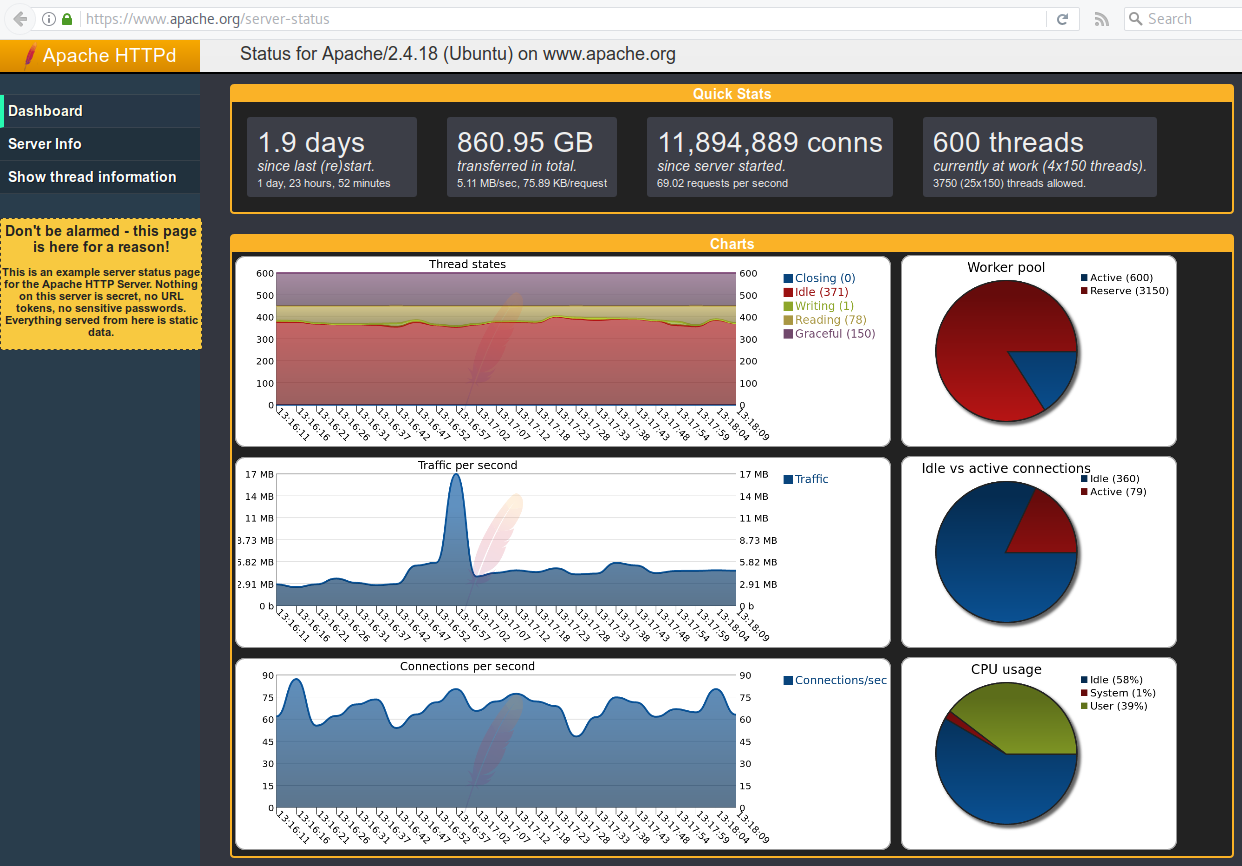1242x866 pixels.
Task: Toggle Graceful (150) legend entry
Action: coord(829,334)
